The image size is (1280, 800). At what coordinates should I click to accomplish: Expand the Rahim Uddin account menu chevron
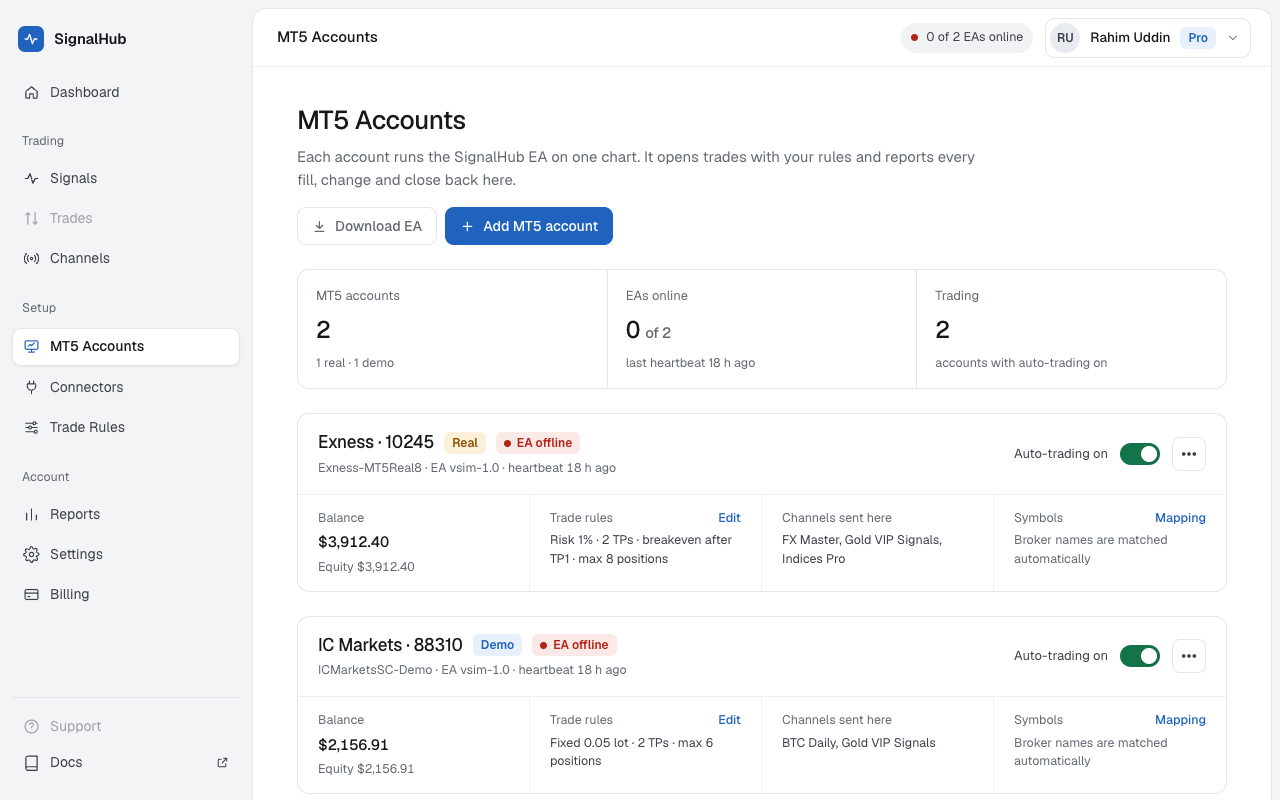[1233, 38]
